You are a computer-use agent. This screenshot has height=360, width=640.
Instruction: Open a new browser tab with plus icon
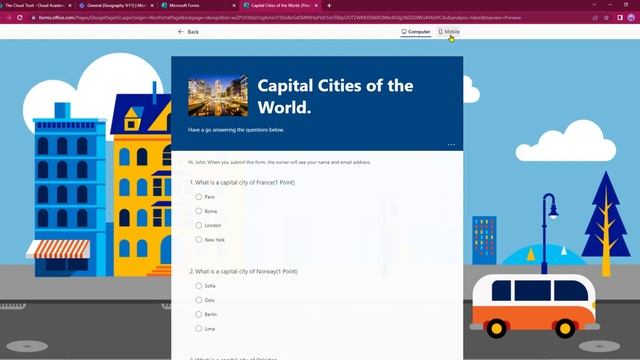(329, 6)
